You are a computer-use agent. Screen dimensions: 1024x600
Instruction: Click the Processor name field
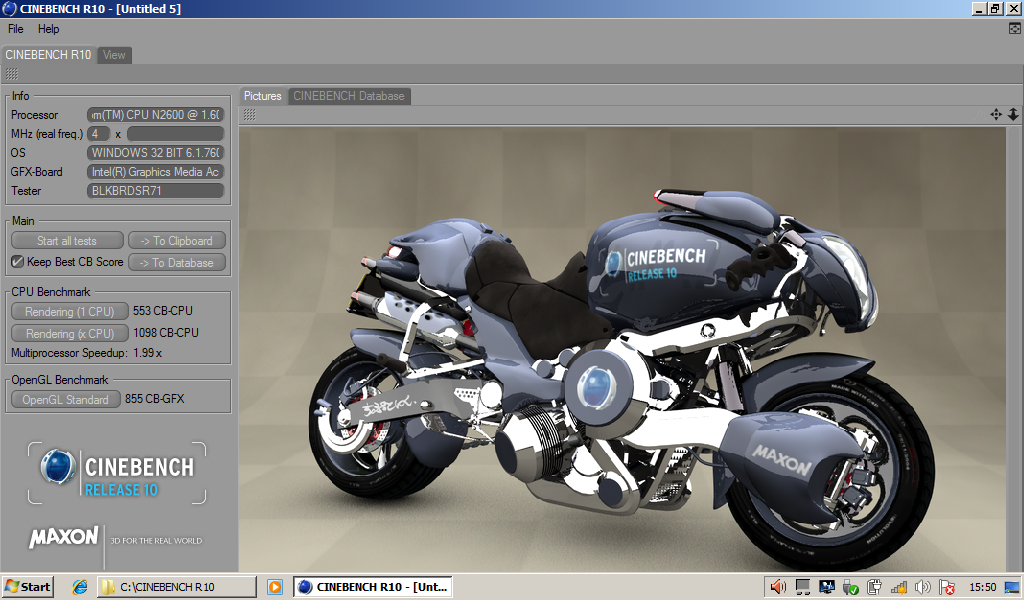(155, 115)
